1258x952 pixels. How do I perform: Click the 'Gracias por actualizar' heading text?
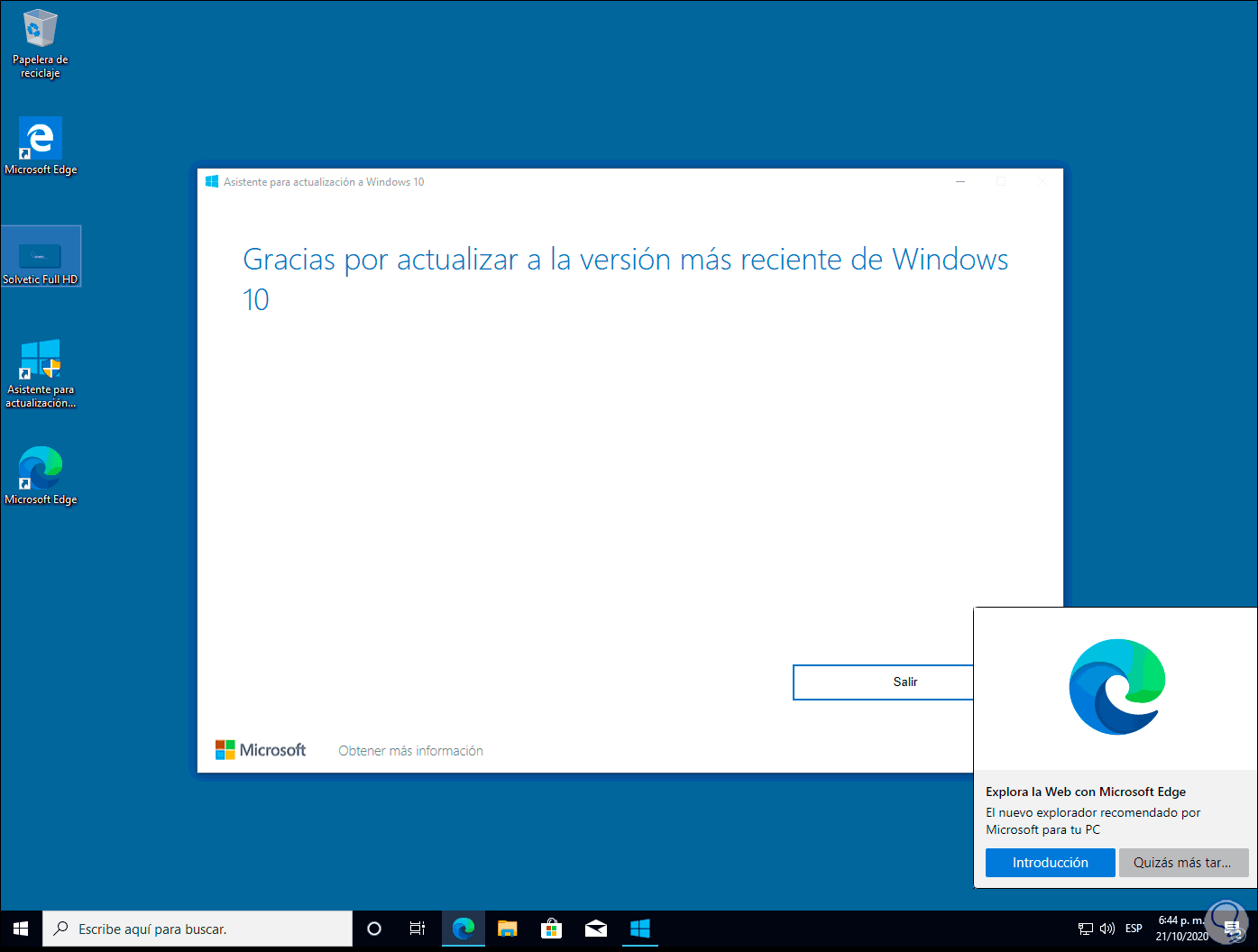tap(625, 279)
